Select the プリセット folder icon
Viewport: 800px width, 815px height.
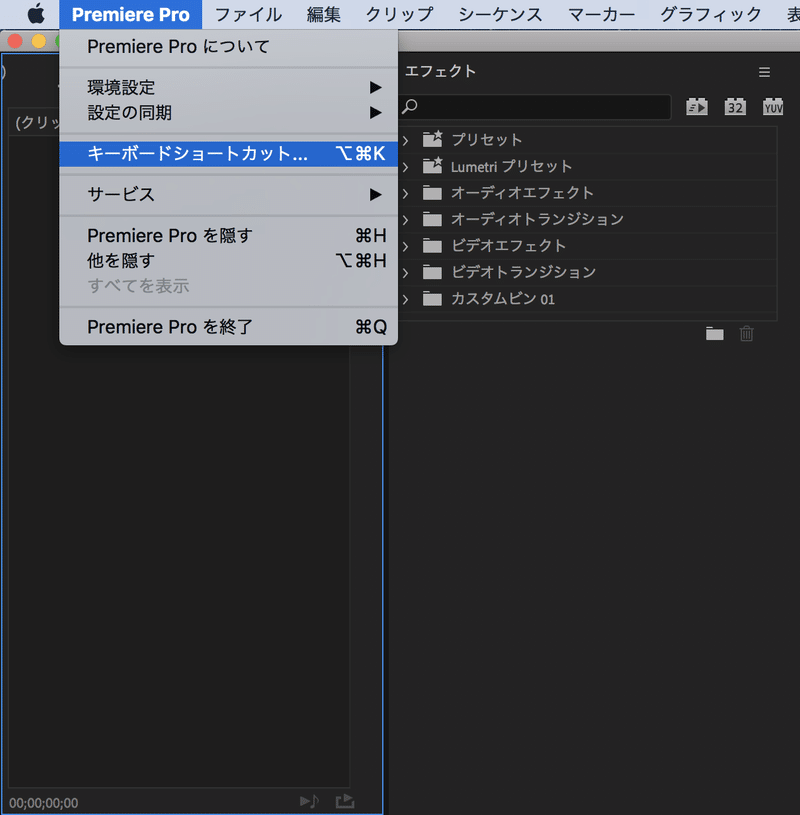(432, 139)
